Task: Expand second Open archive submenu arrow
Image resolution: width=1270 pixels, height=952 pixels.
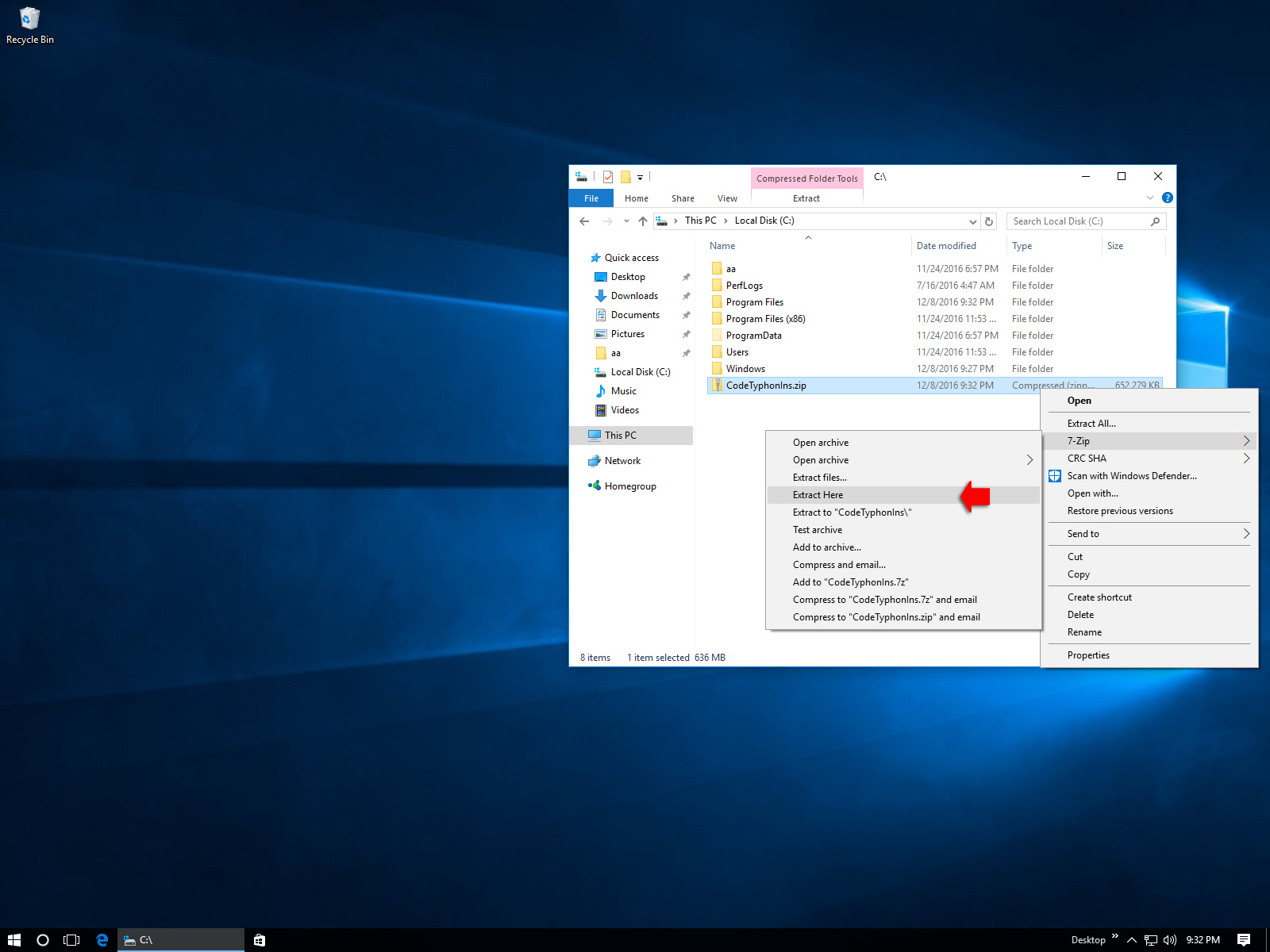Action: (1029, 460)
